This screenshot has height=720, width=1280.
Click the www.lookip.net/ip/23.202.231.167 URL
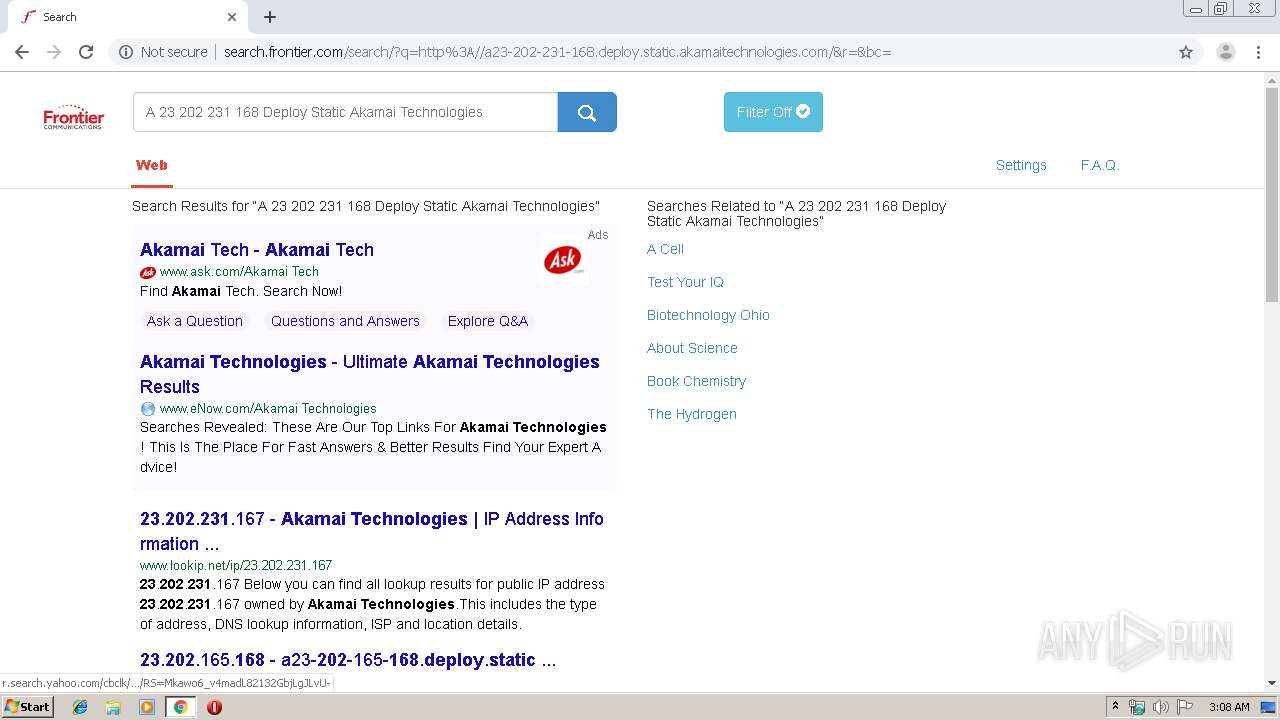click(236, 565)
